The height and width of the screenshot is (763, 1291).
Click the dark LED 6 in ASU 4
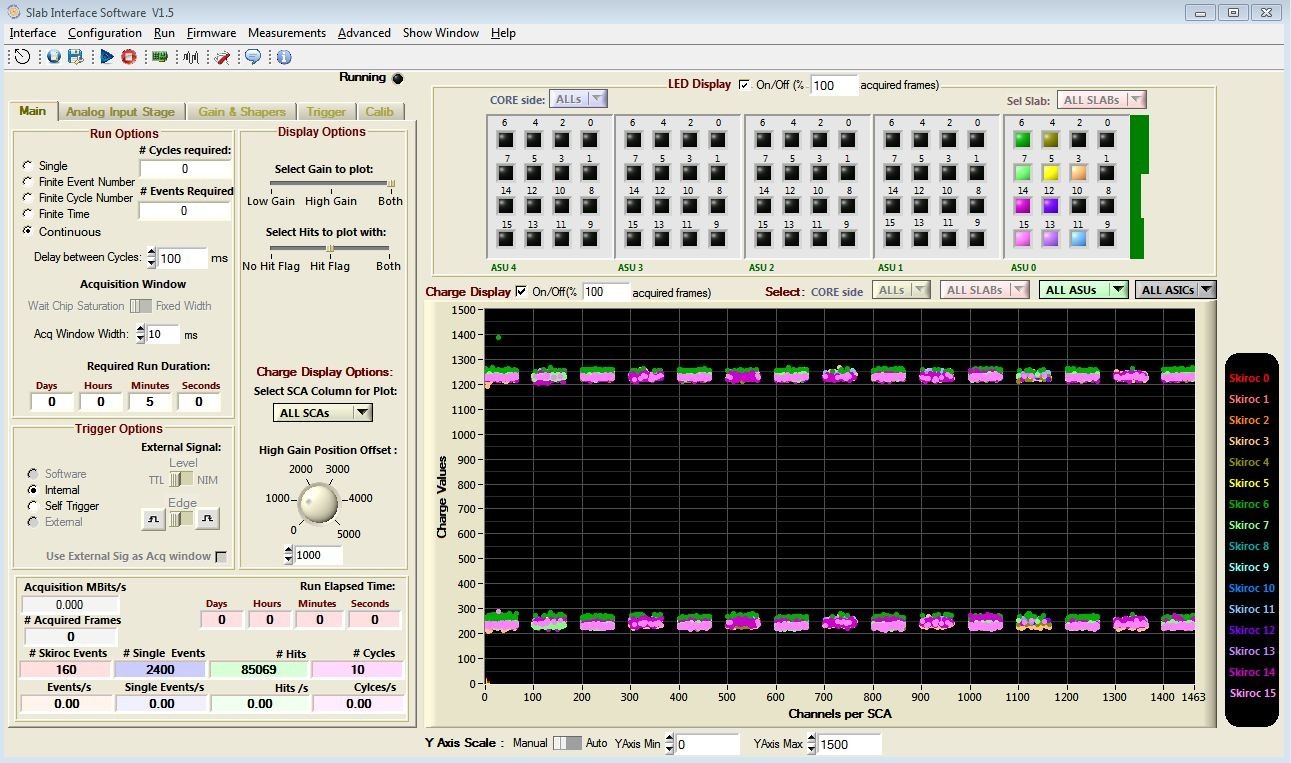(x=506, y=139)
